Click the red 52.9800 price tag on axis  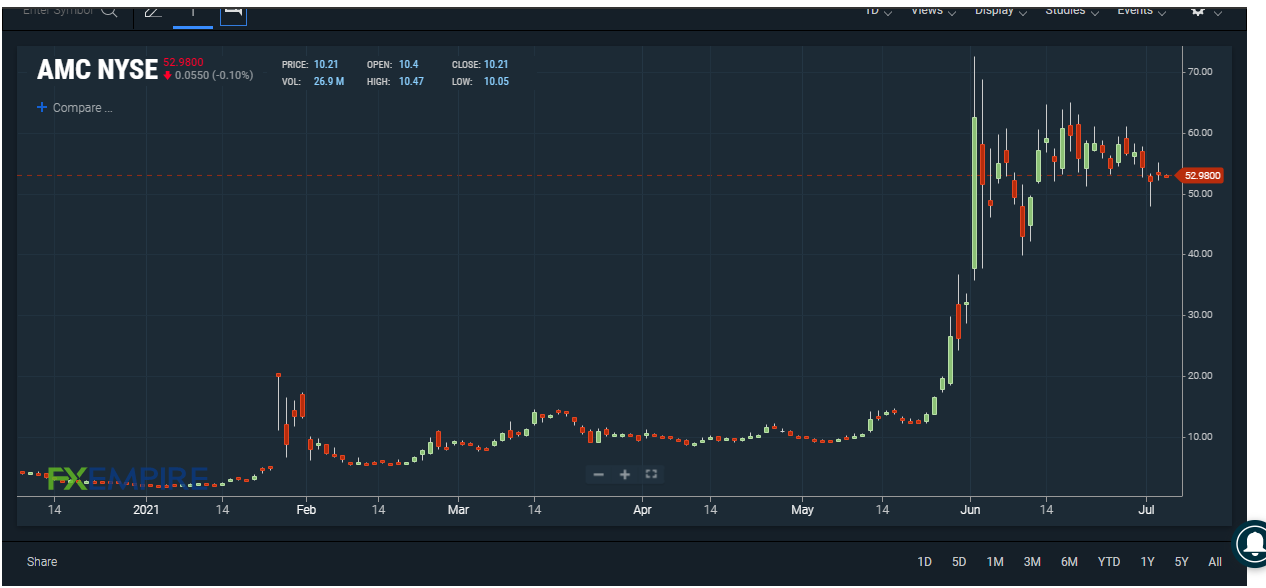pyautogui.click(x=1202, y=175)
